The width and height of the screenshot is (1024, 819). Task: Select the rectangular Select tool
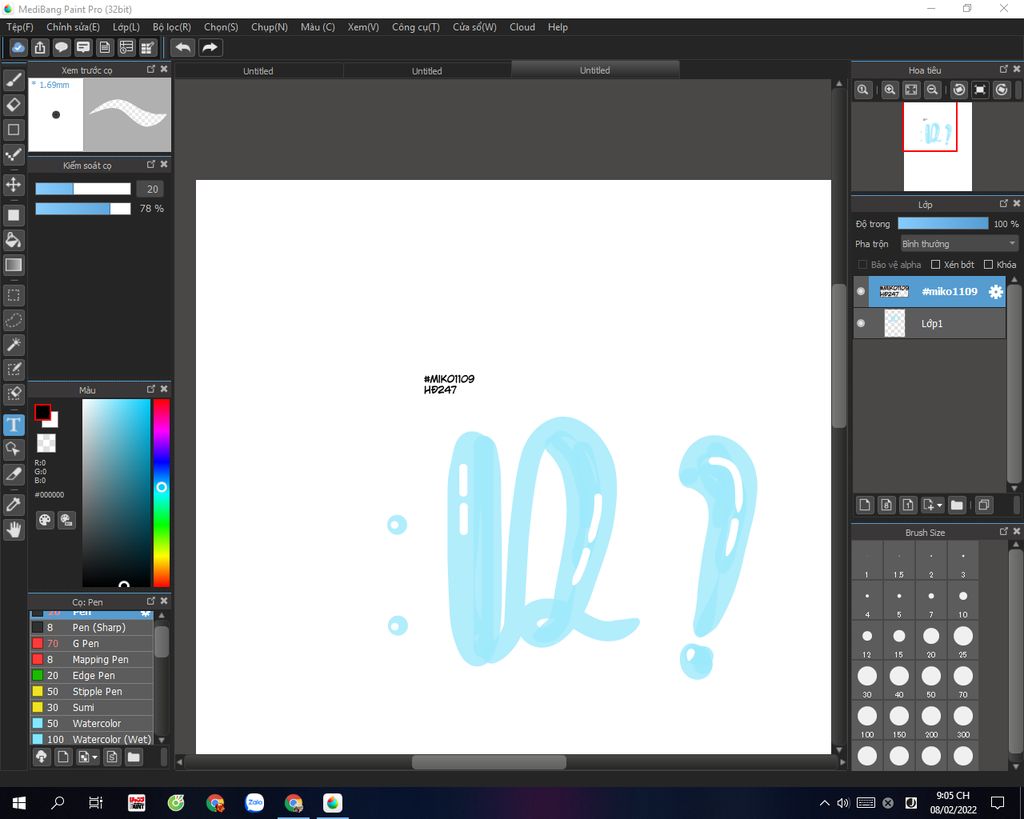click(13, 295)
